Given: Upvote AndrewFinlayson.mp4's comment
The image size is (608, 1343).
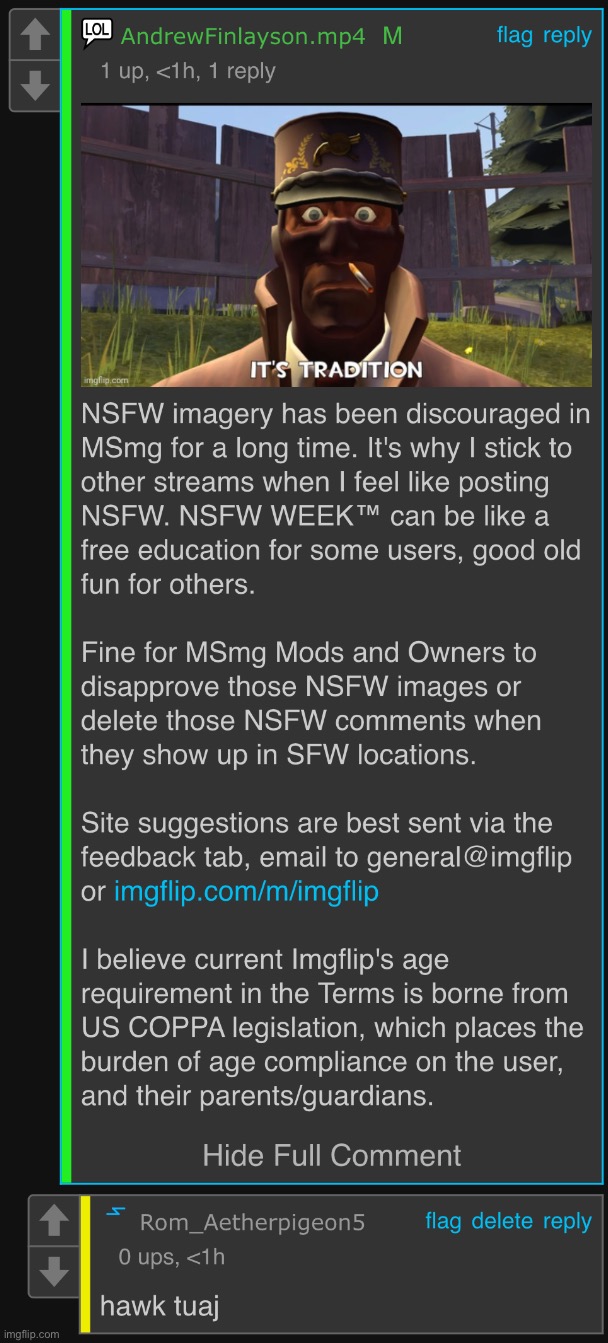Looking at the screenshot, I should coord(35,36).
